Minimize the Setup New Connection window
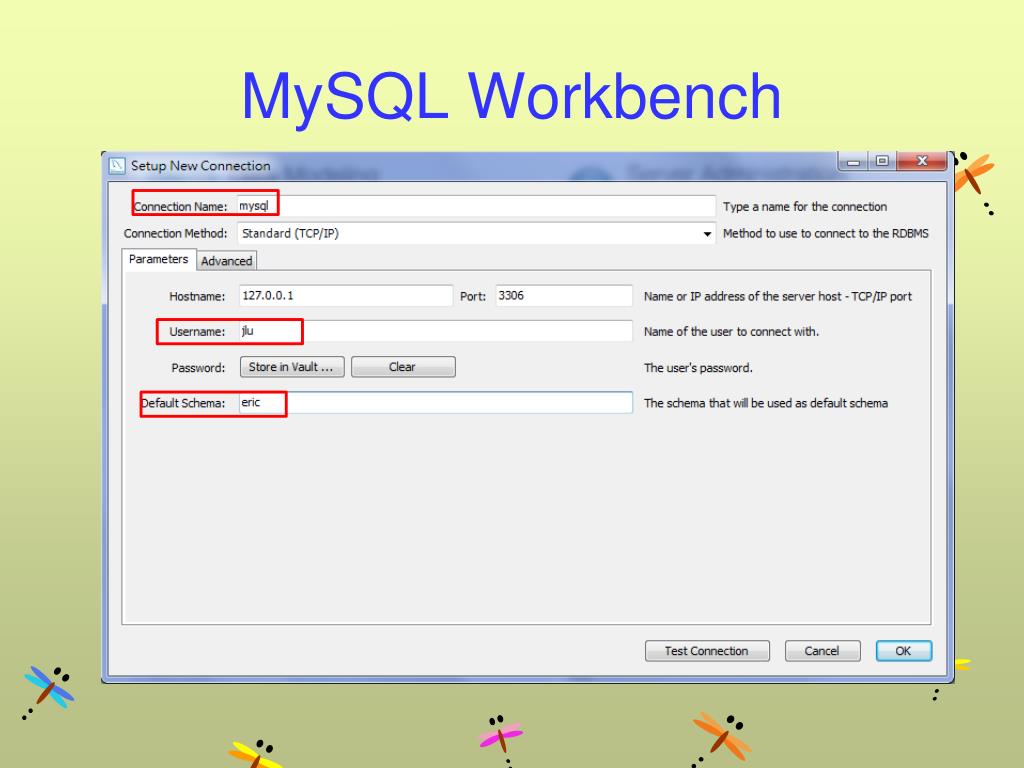Viewport: 1024px width, 768px height. tap(853, 161)
